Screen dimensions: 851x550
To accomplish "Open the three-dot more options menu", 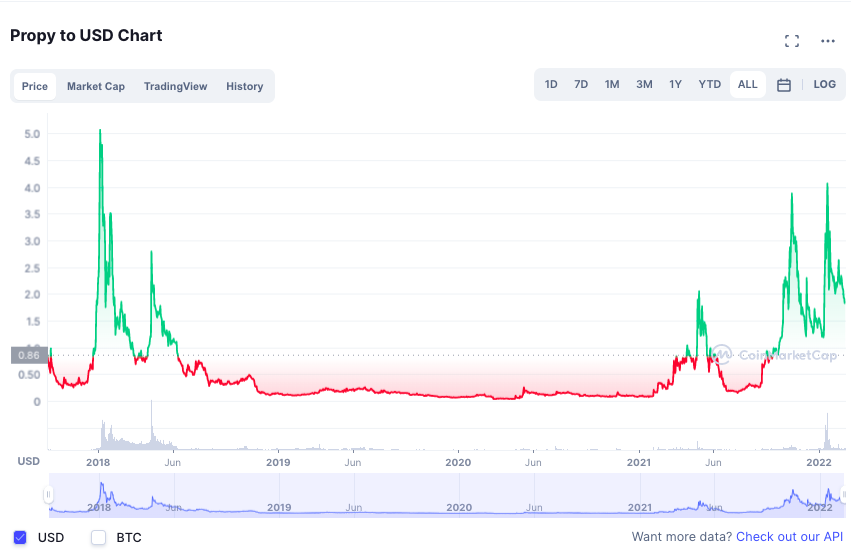I will (828, 41).
